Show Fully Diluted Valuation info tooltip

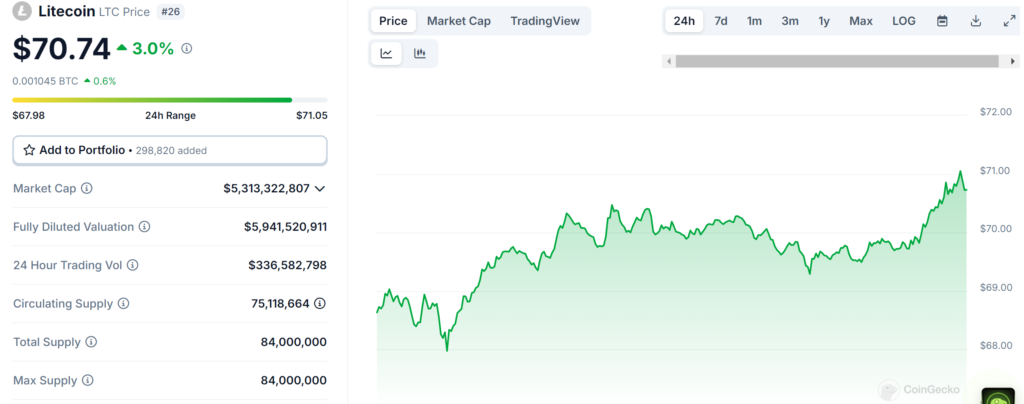[x=144, y=227]
